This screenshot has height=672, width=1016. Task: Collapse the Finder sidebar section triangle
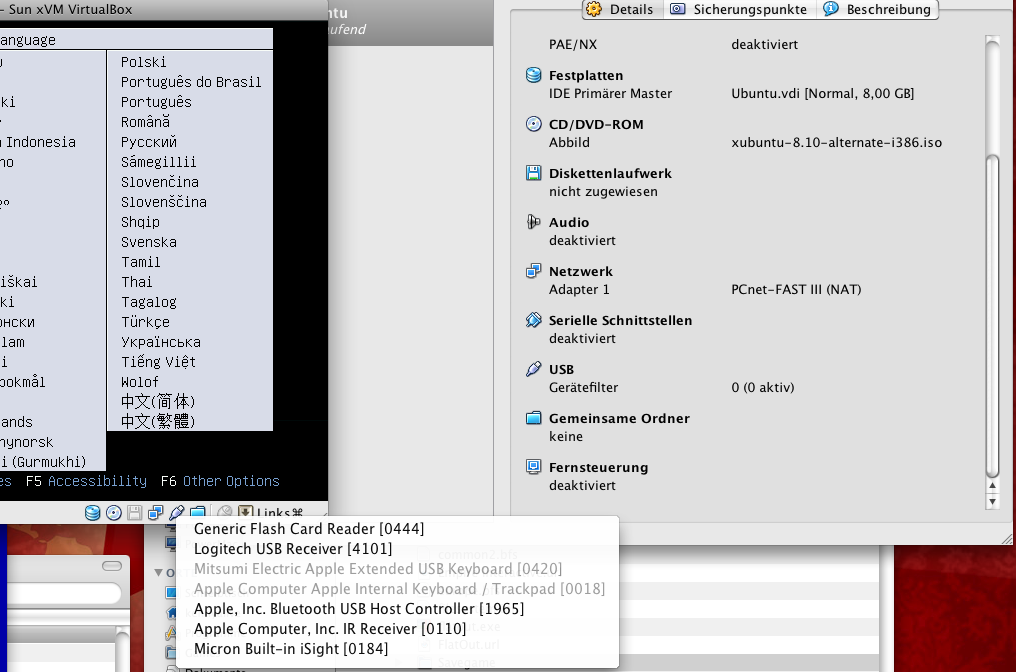click(x=158, y=573)
